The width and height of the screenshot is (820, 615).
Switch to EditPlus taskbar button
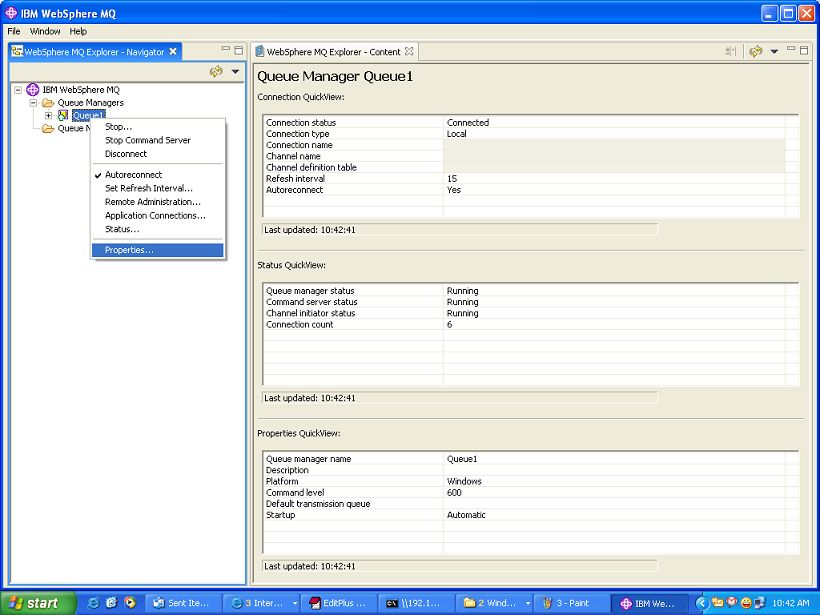(x=339, y=603)
